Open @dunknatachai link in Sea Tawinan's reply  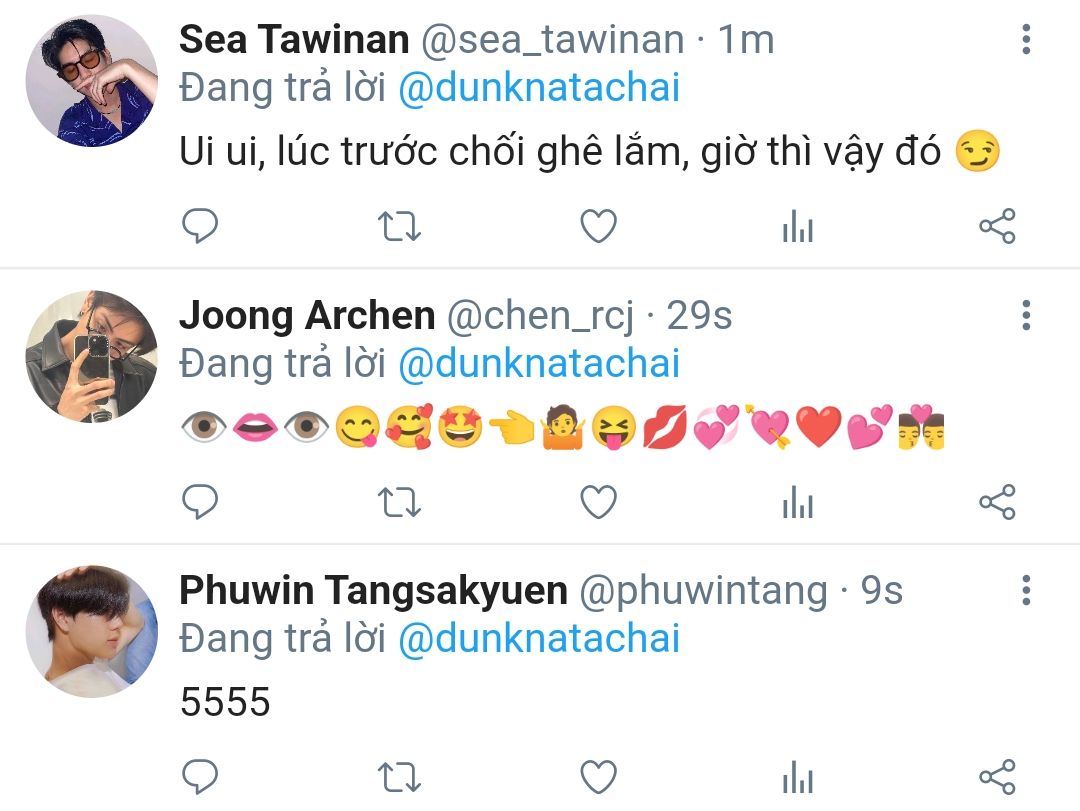click(539, 88)
